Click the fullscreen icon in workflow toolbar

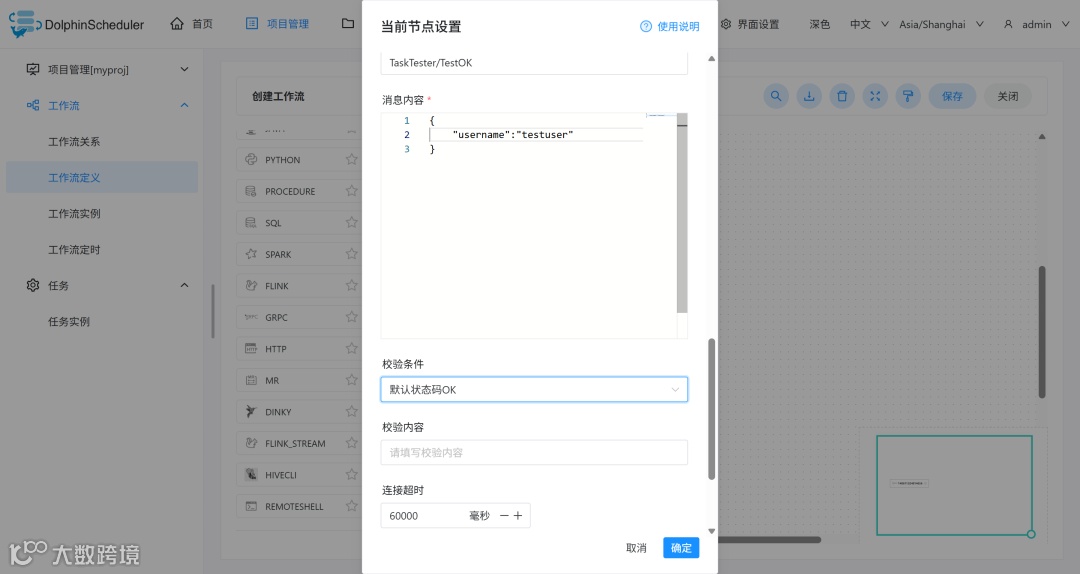click(x=875, y=96)
